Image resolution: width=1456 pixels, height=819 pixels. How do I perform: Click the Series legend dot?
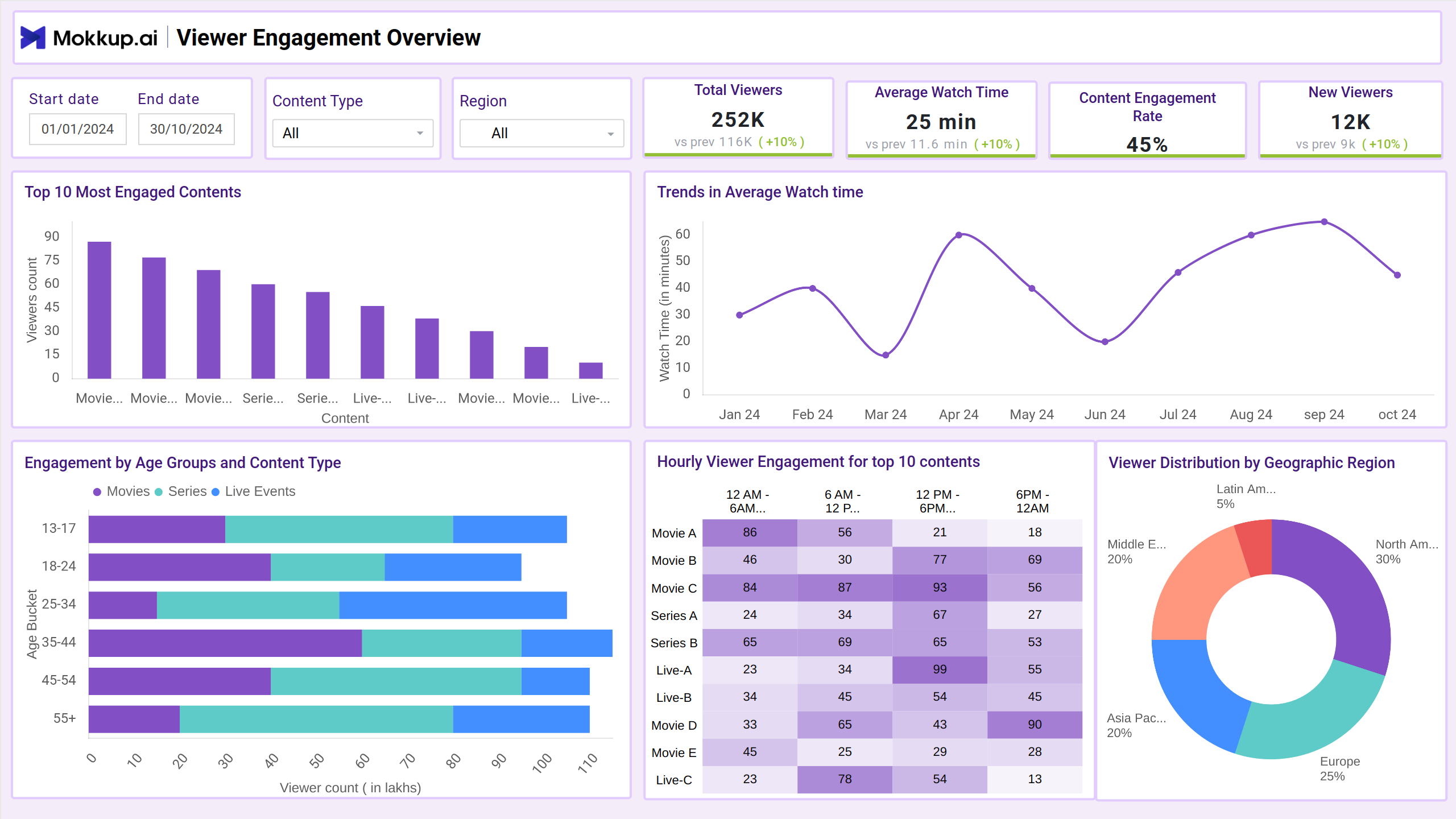click(159, 492)
